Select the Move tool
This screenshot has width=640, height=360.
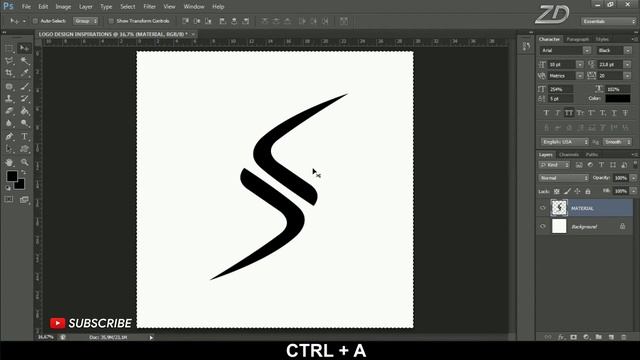tap(24, 49)
